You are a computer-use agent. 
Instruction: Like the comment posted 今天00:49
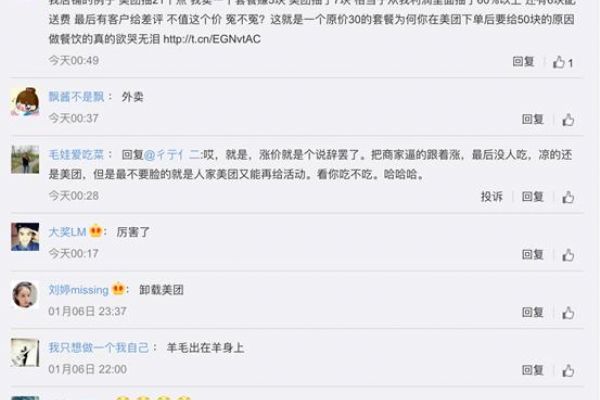(562, 62)
